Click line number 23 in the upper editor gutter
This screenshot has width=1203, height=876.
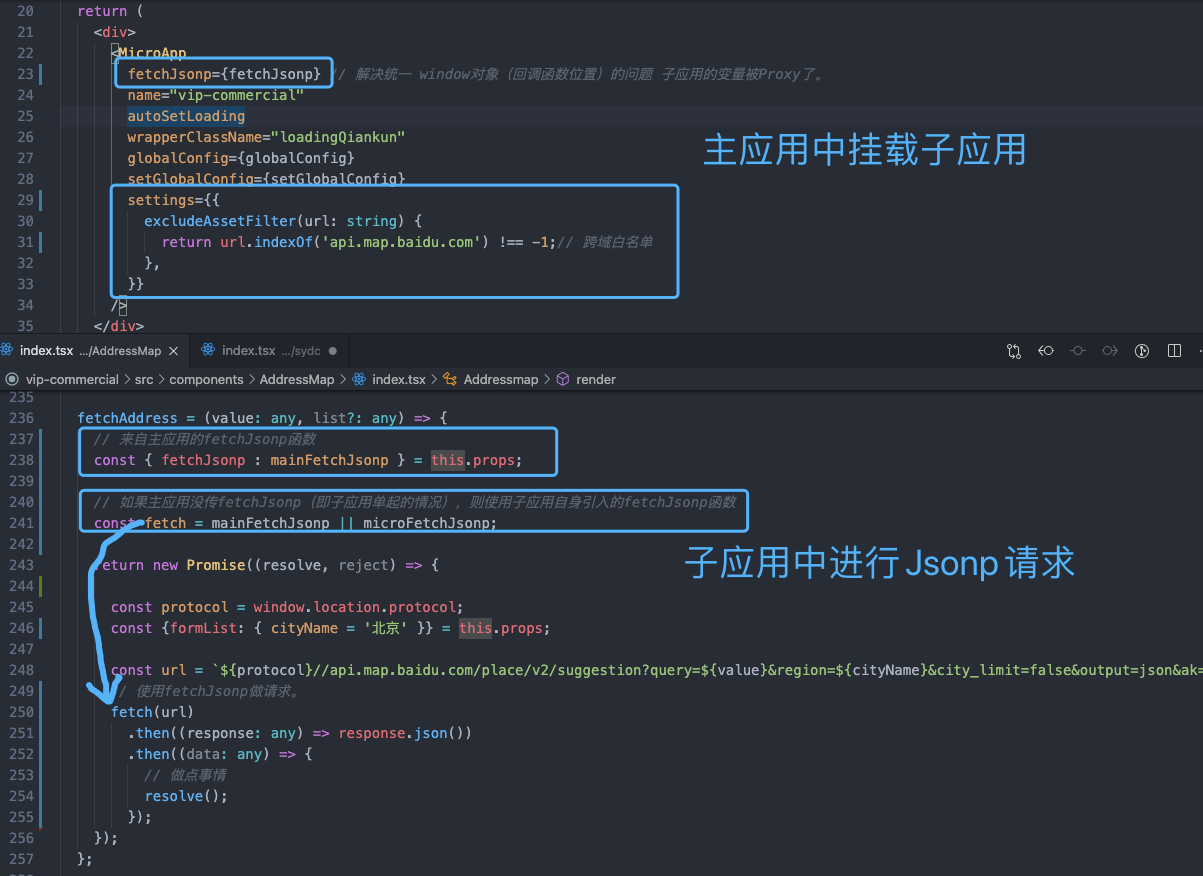26,74
